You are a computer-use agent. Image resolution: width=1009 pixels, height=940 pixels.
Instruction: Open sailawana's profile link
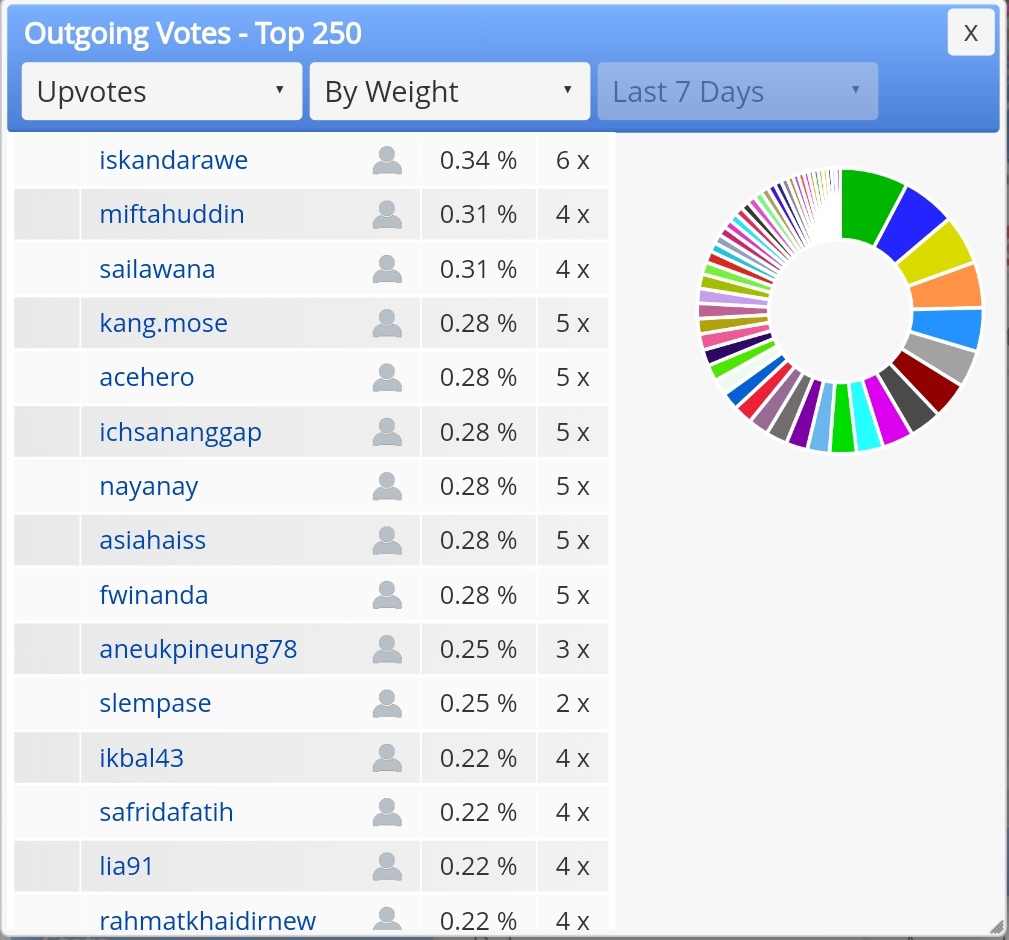tap(157, 269)
